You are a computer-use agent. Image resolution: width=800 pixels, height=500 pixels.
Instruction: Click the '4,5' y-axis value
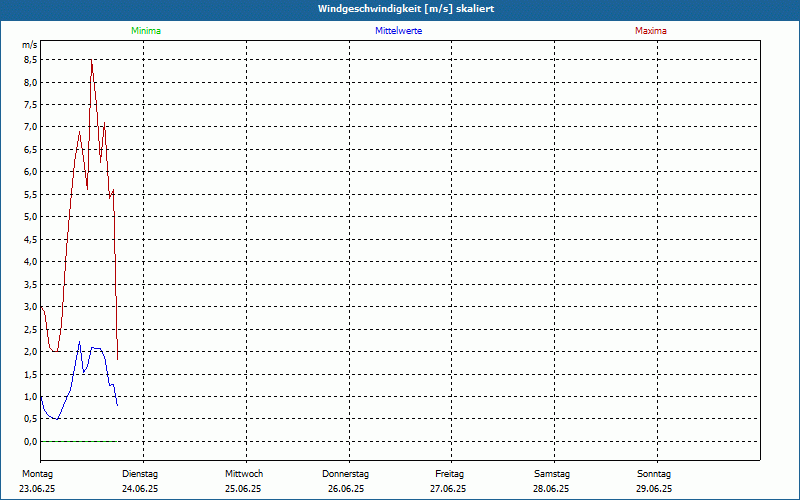tap(31, 239)
